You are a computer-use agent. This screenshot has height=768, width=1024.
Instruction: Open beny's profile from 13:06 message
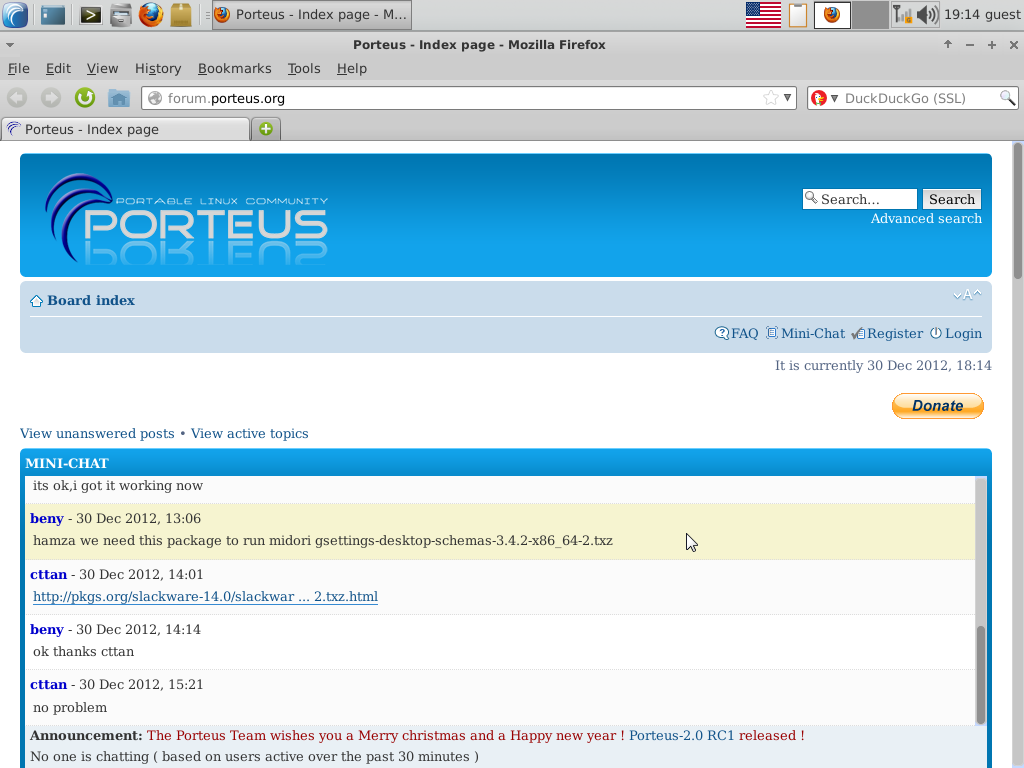46,519
